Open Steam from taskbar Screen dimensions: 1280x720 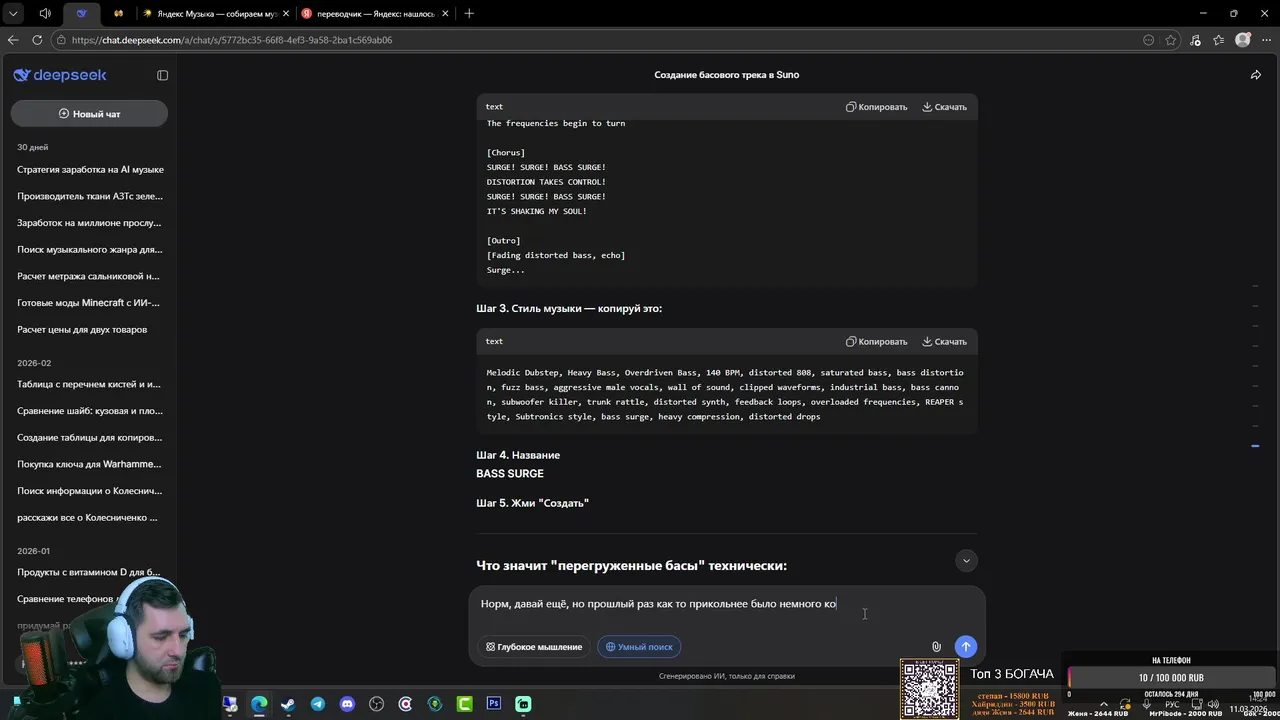(288, 704)
